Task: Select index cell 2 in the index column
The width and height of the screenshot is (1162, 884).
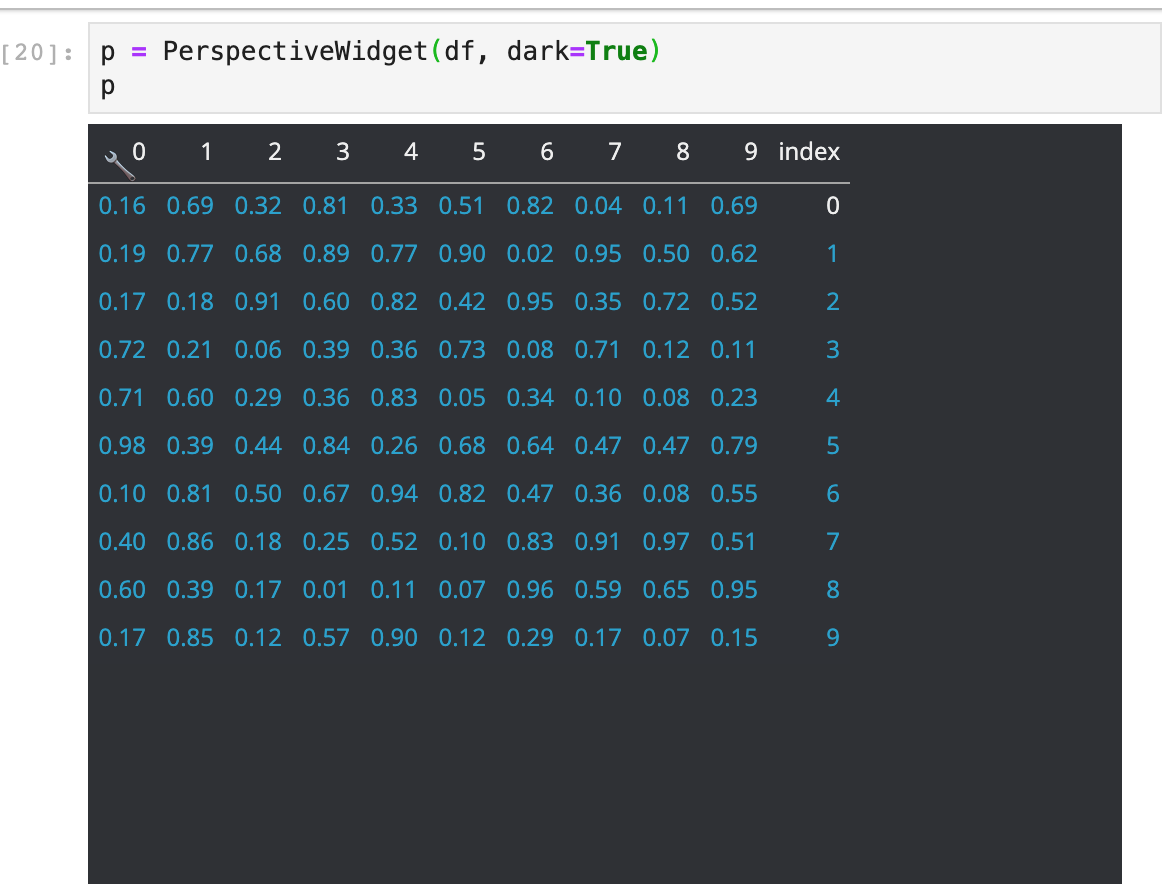Action: (833, 302)
